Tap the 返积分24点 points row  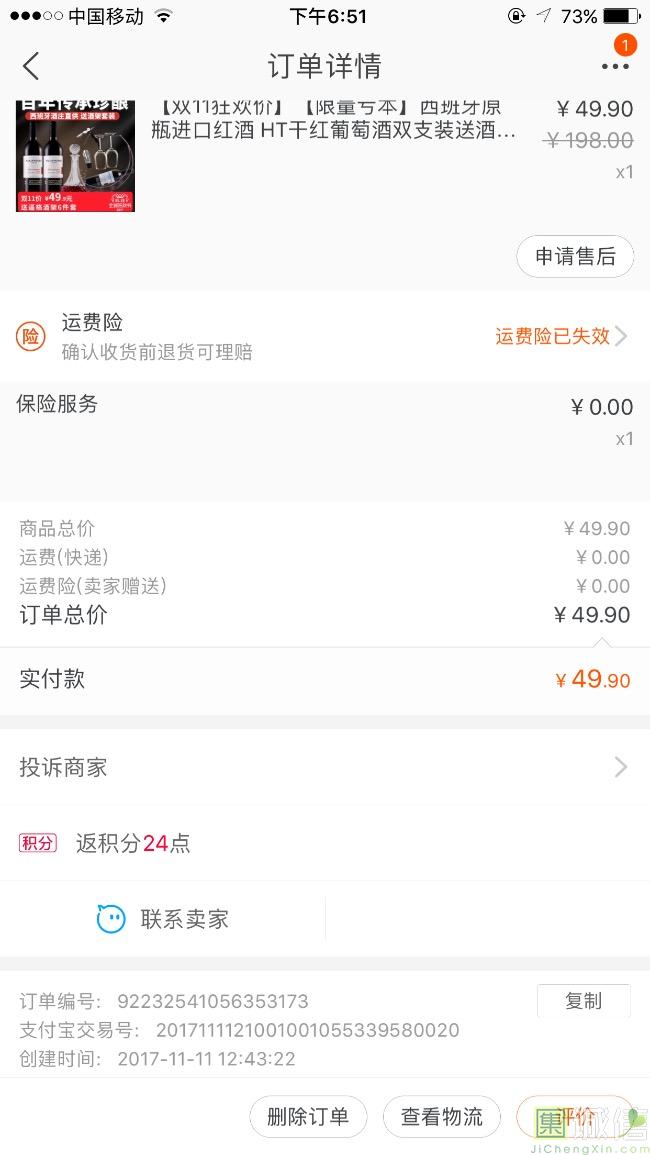(x=133, y=843)
